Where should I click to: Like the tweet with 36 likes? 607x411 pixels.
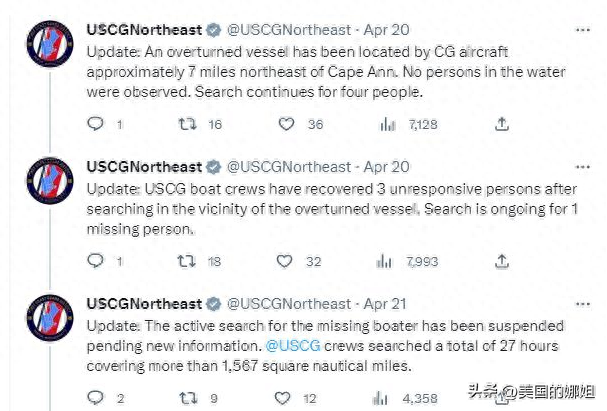pos(286,124)
